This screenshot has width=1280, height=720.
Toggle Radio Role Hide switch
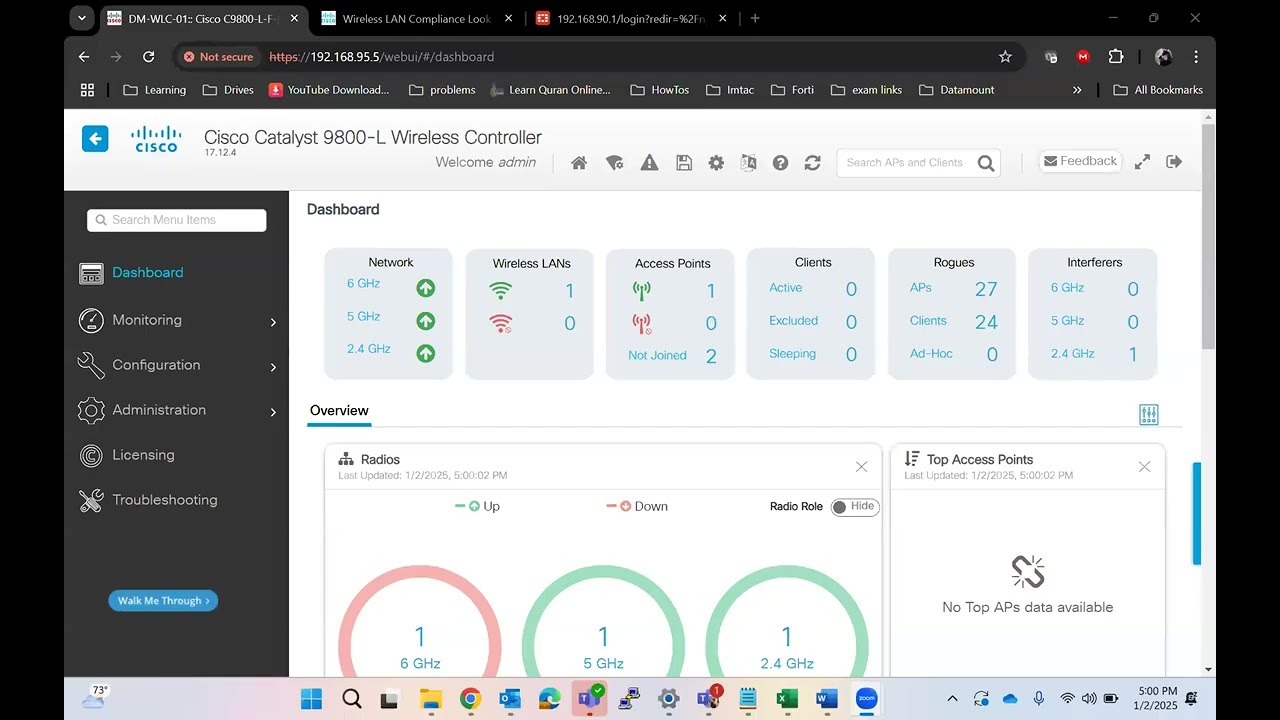(854, 507)
